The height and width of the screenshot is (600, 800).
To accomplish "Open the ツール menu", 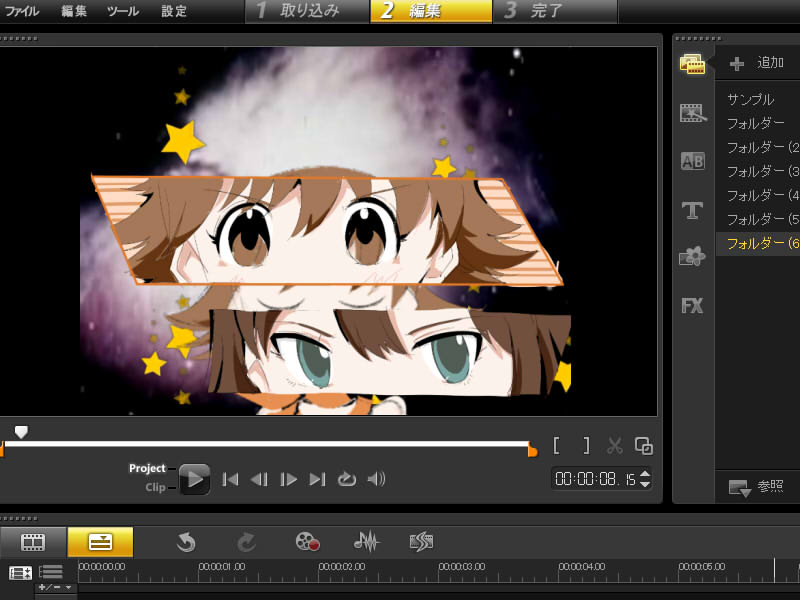I will (123, 11).
